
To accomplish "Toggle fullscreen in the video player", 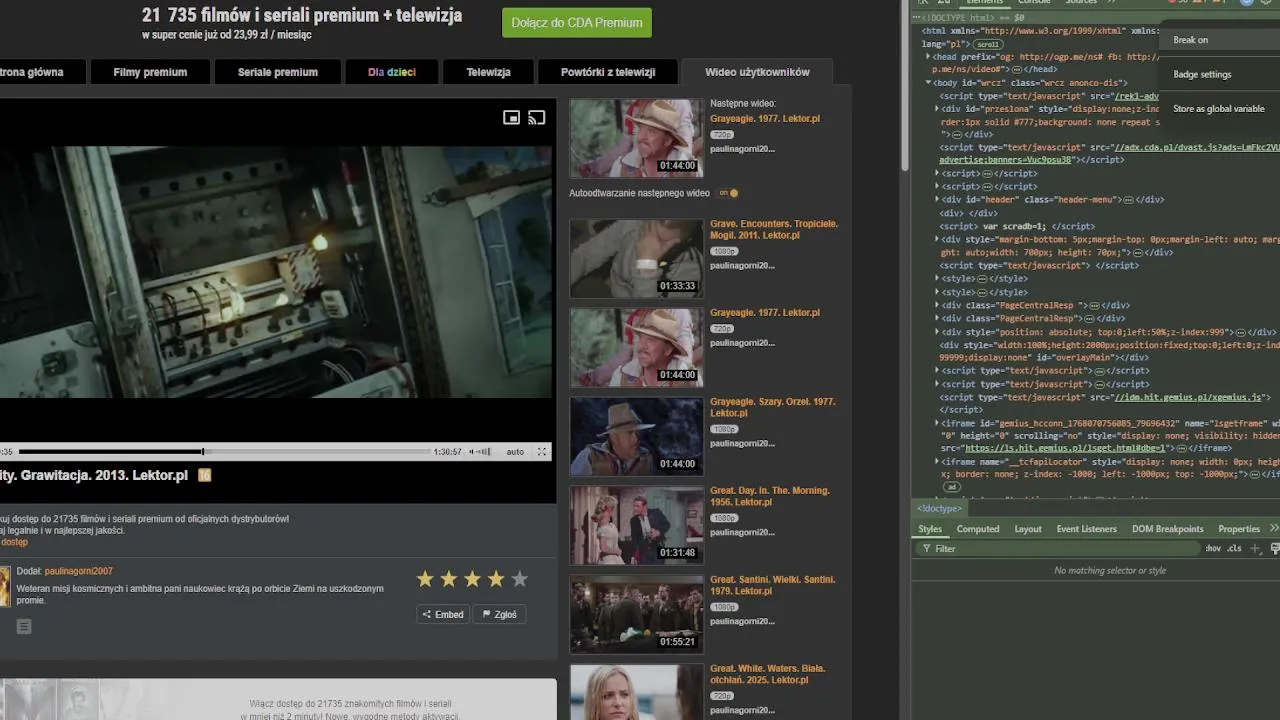I will [x=542, y=452].
